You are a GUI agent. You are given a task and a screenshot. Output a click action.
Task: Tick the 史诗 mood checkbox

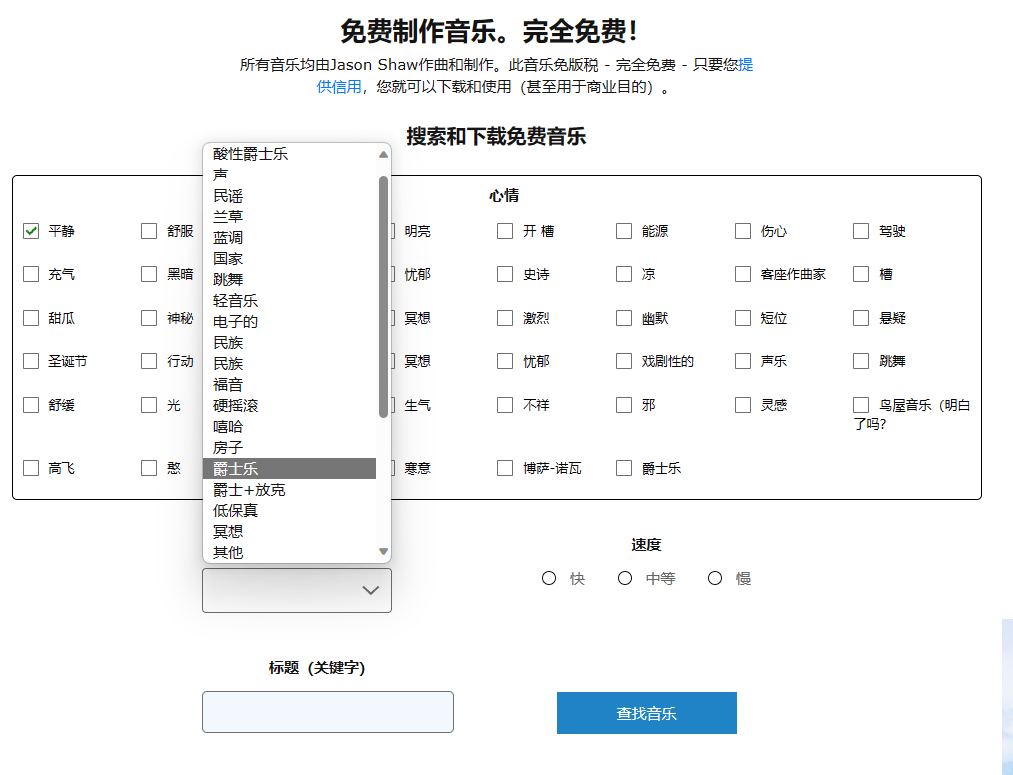pos(505,274)
